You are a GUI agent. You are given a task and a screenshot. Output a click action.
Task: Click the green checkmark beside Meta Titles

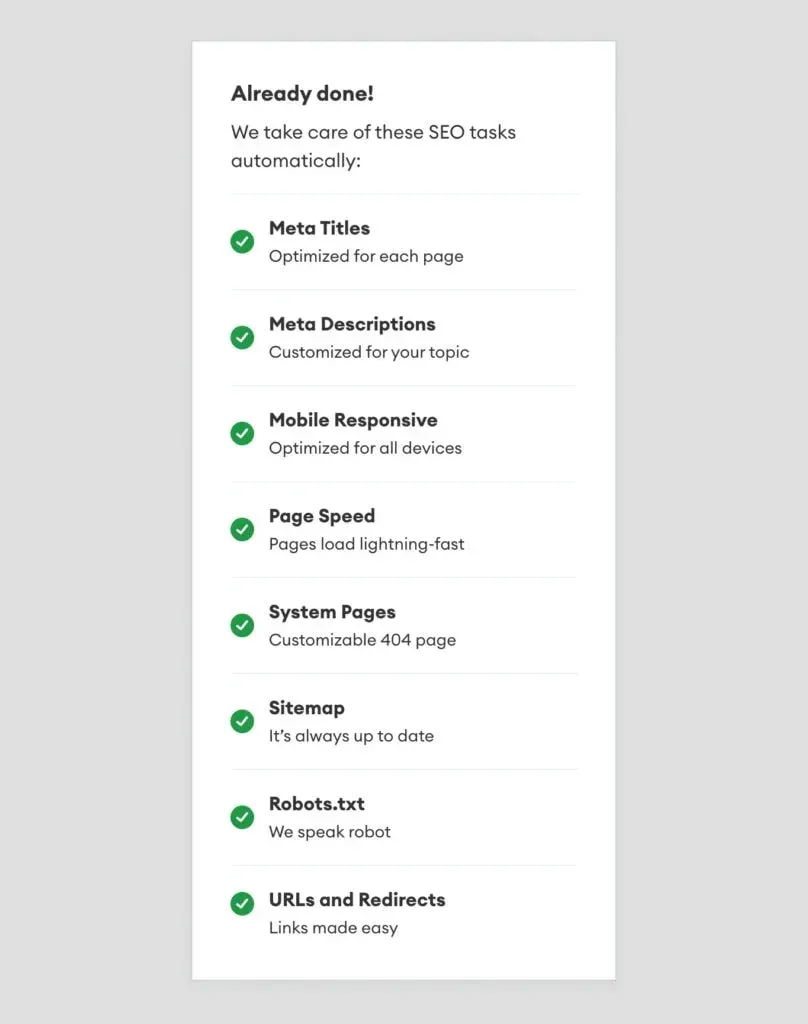coord(242,241)
